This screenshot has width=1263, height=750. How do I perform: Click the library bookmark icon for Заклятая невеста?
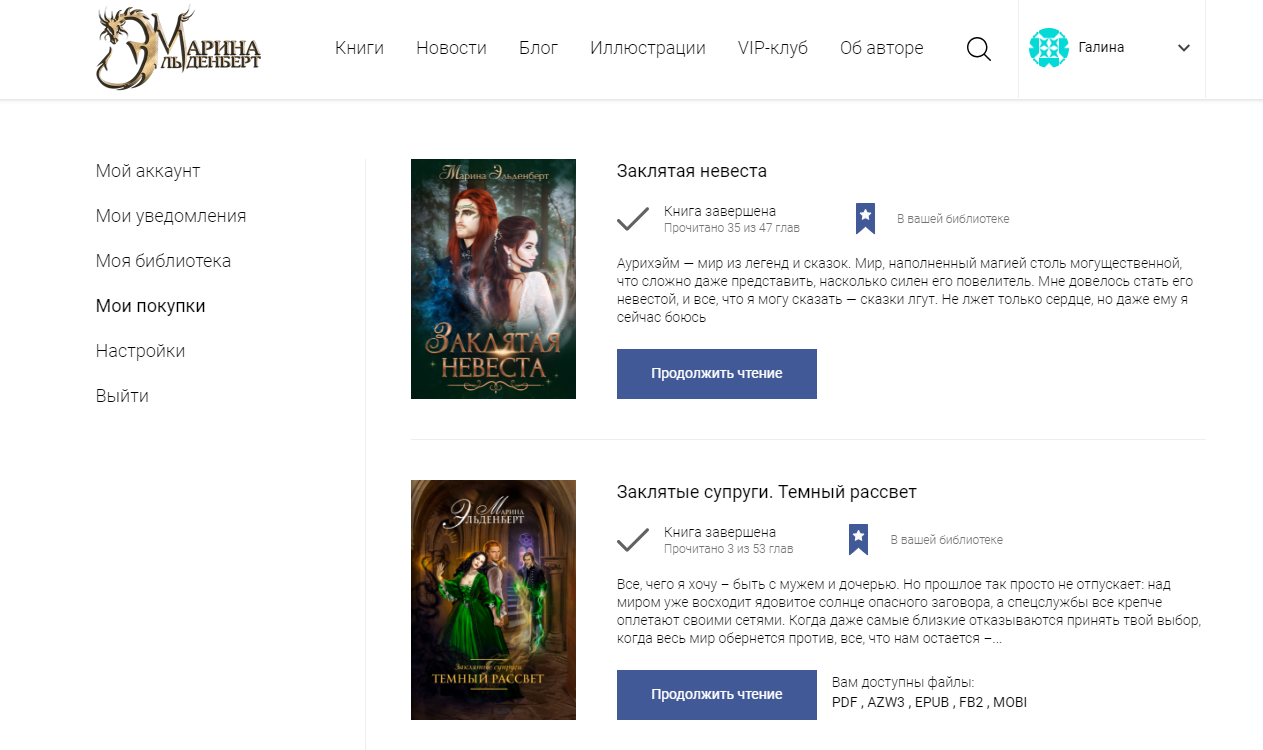pos(865,219)
